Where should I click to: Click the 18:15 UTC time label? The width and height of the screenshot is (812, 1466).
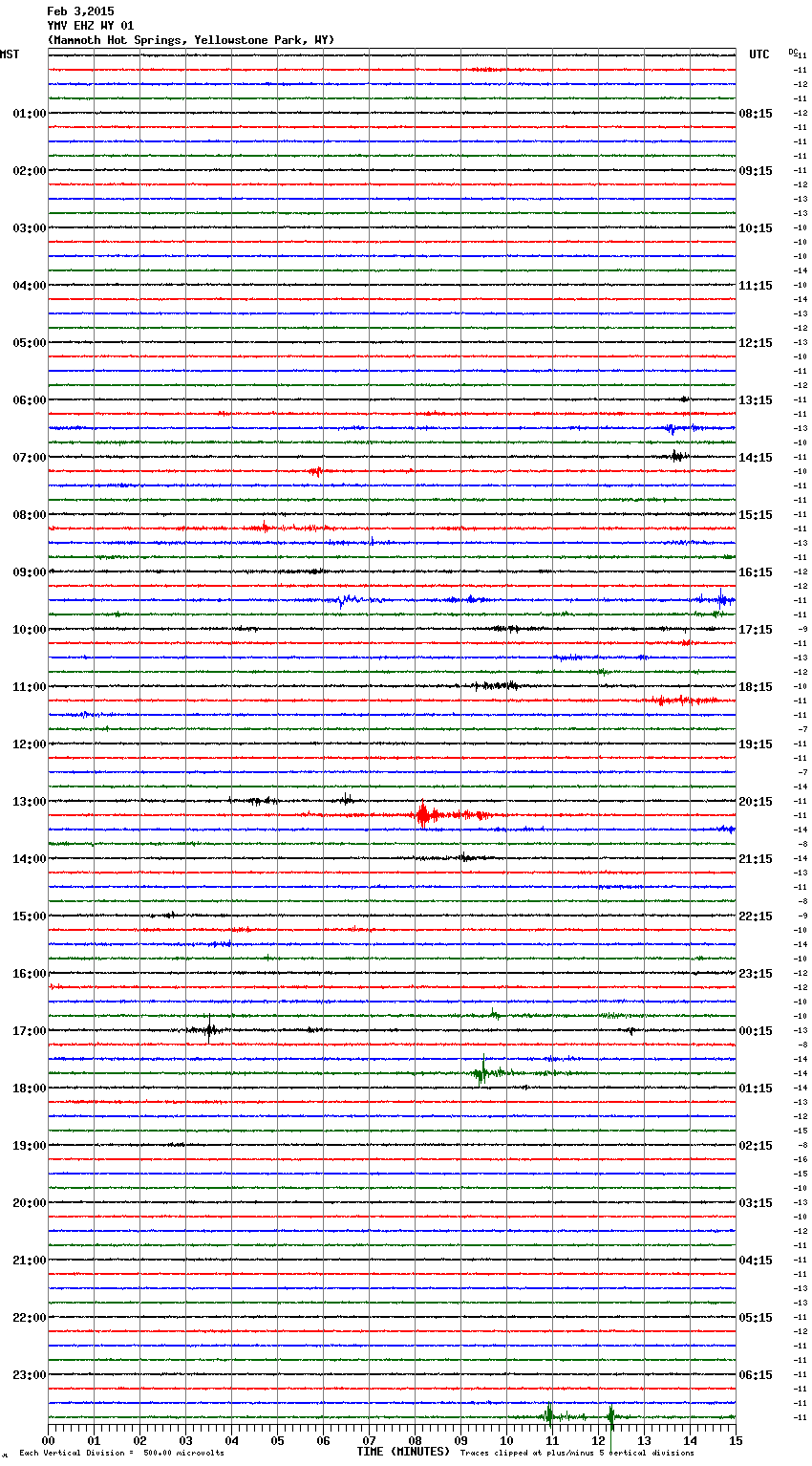[756, 687]
